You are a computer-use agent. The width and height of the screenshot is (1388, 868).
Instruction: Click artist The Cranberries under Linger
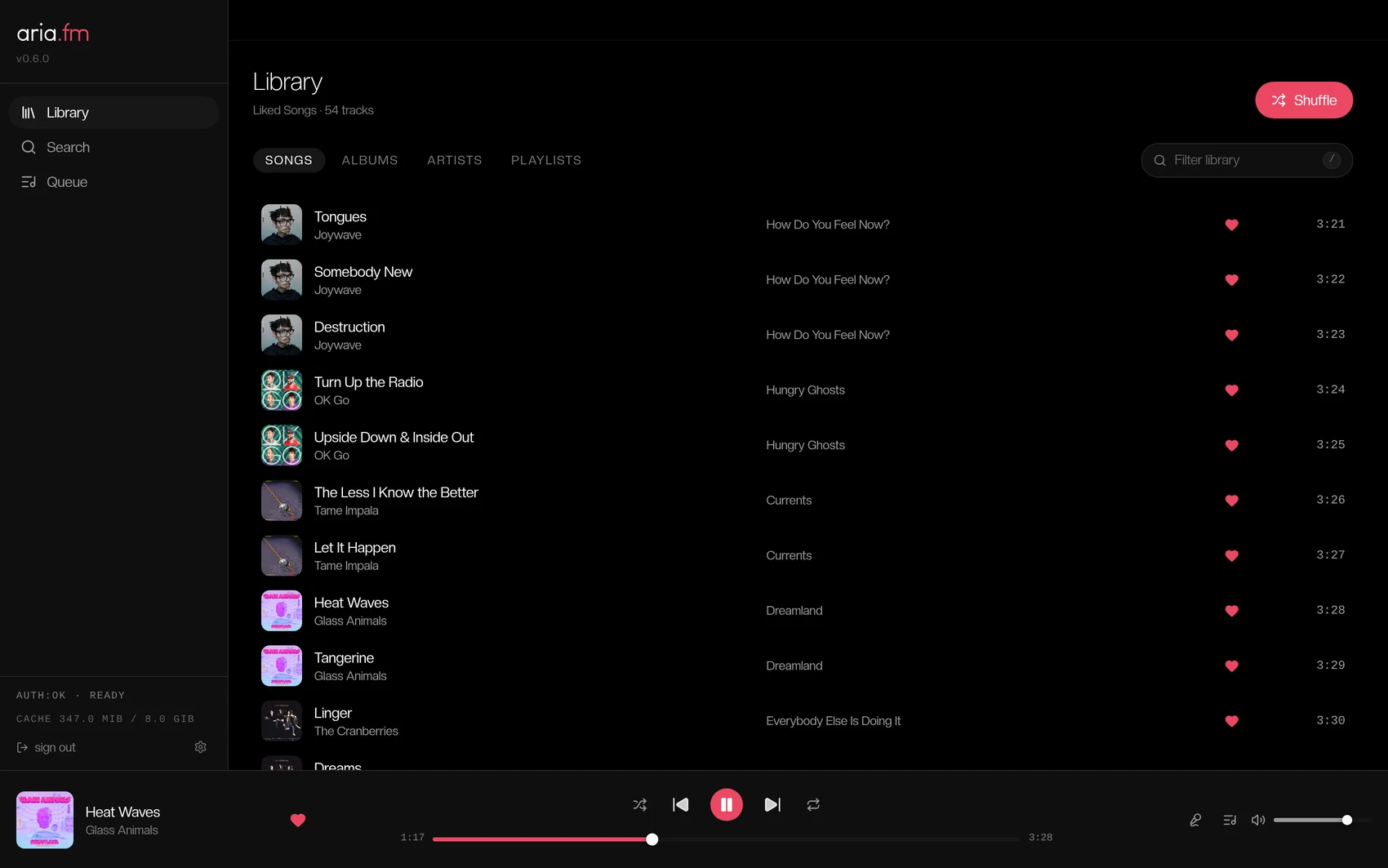pos(356,731)
